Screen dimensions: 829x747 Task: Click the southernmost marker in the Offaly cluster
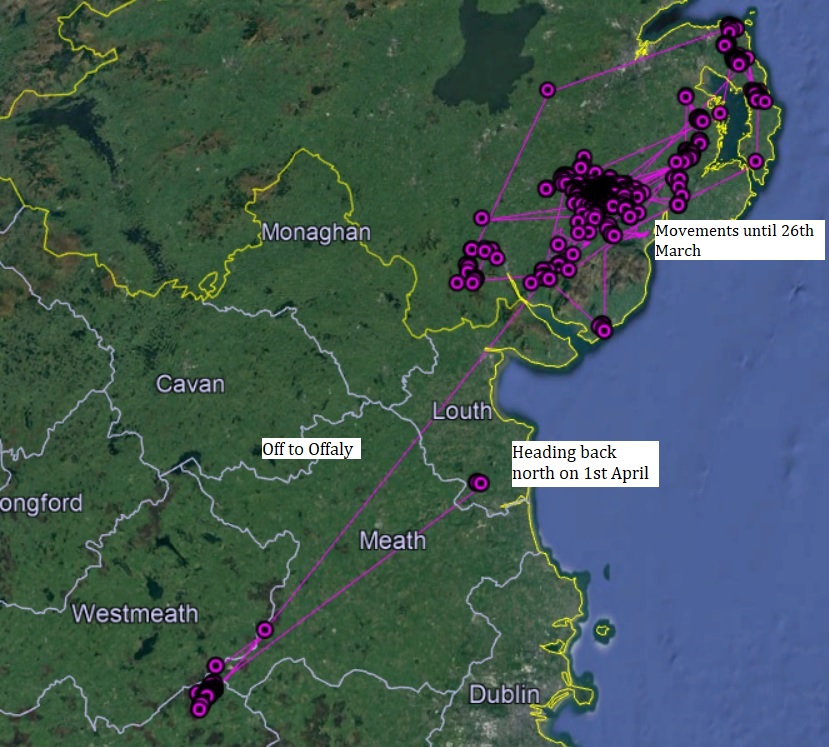pos(199,709)
